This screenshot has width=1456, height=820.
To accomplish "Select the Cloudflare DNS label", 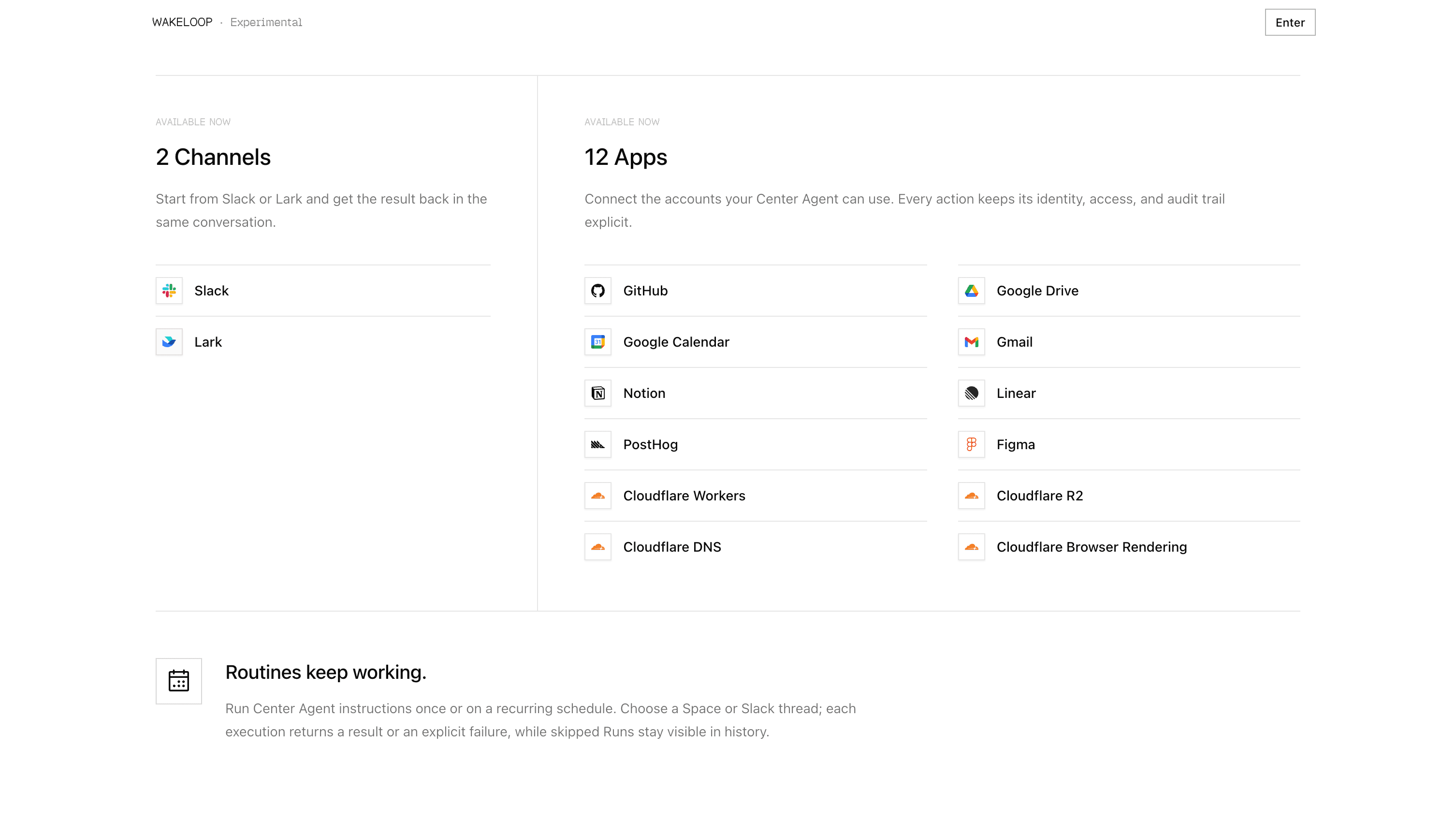I will 672,547.
